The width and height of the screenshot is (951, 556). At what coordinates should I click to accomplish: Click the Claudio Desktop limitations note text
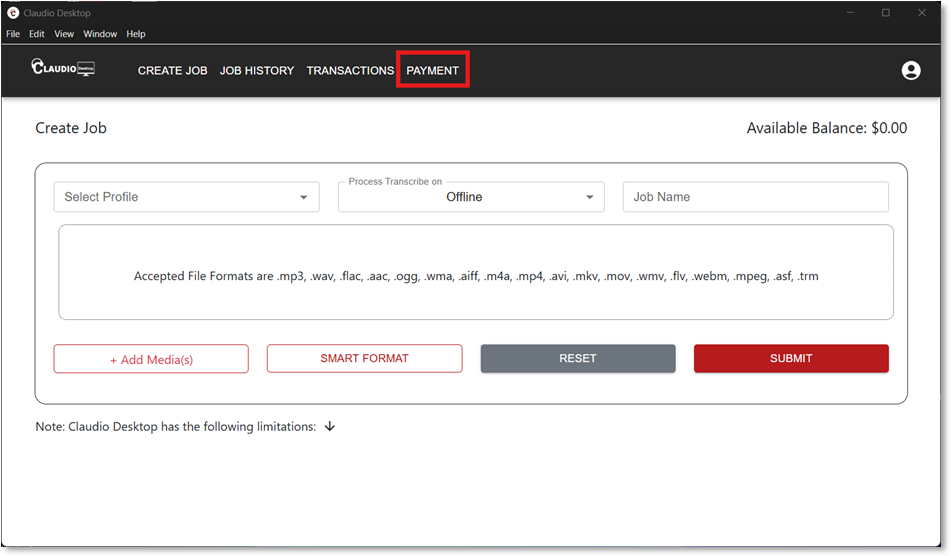(175, 426)
